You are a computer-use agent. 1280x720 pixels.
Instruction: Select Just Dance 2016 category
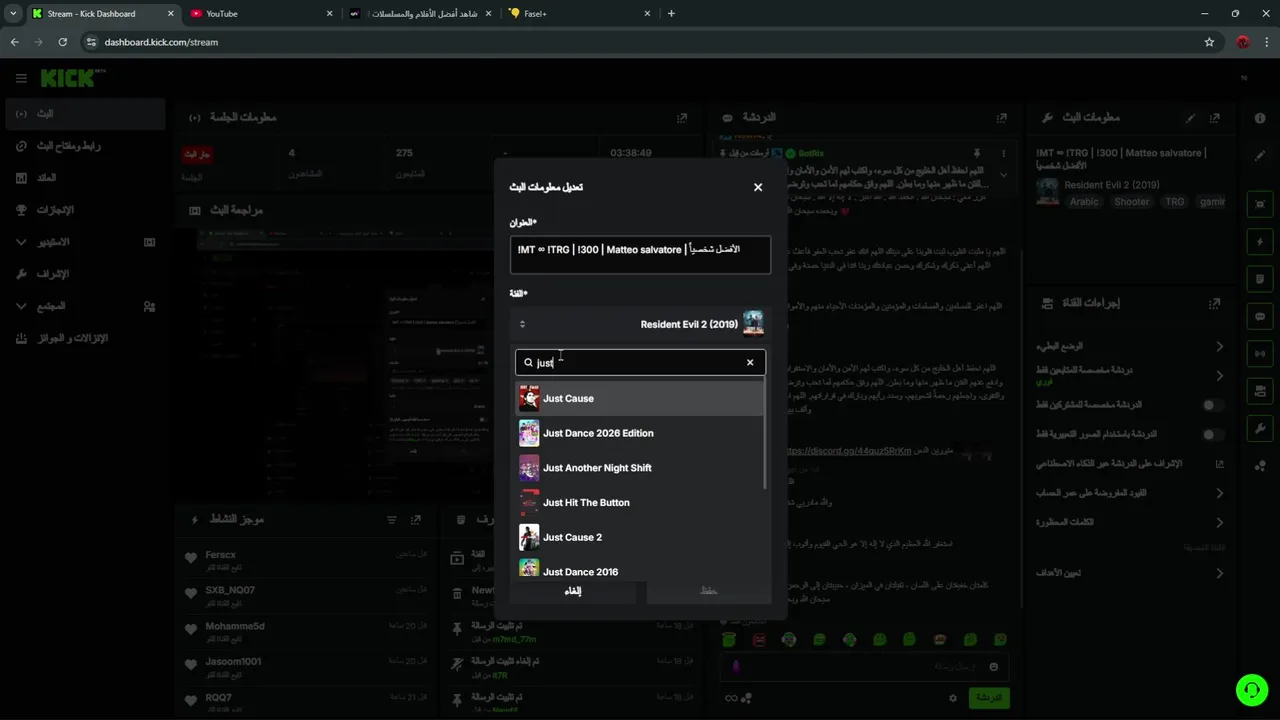coord(640,570)
